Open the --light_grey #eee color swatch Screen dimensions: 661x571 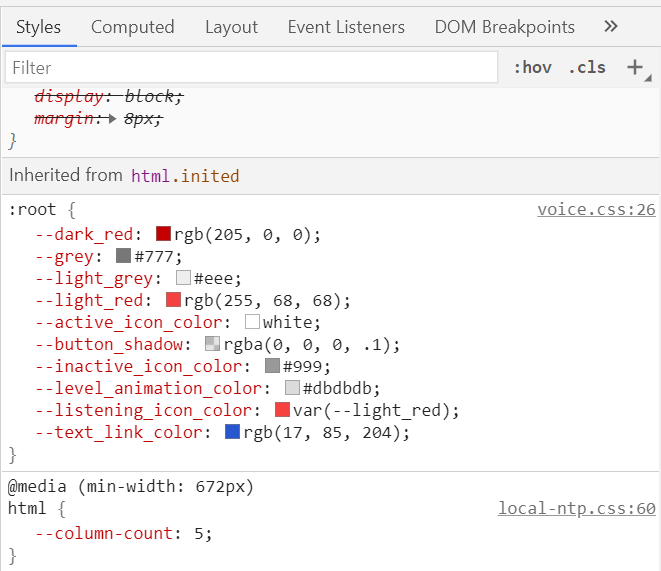pyautogui.click(x=183, y=278)
